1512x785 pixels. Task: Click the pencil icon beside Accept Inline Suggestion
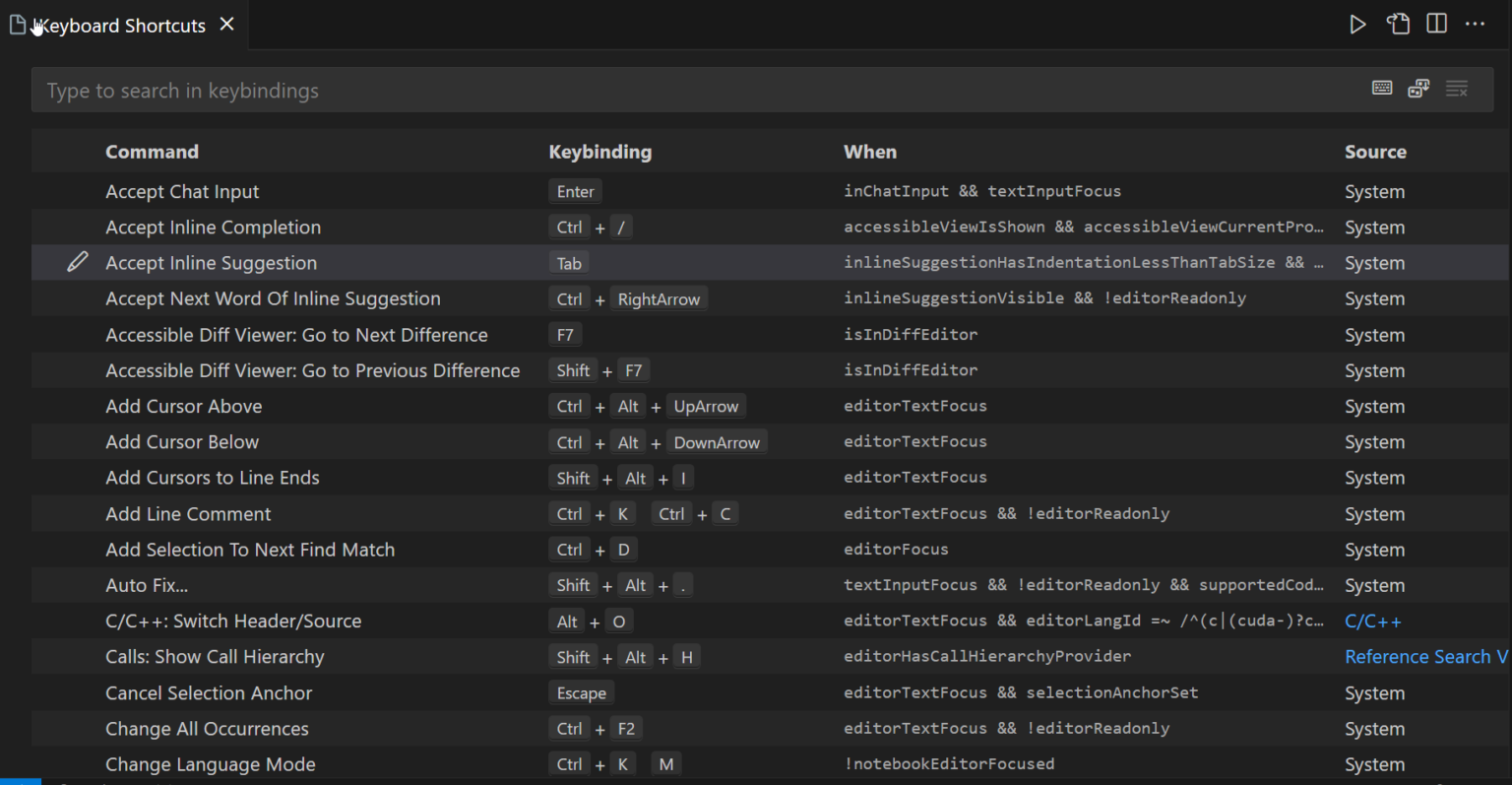click(77, 262)
